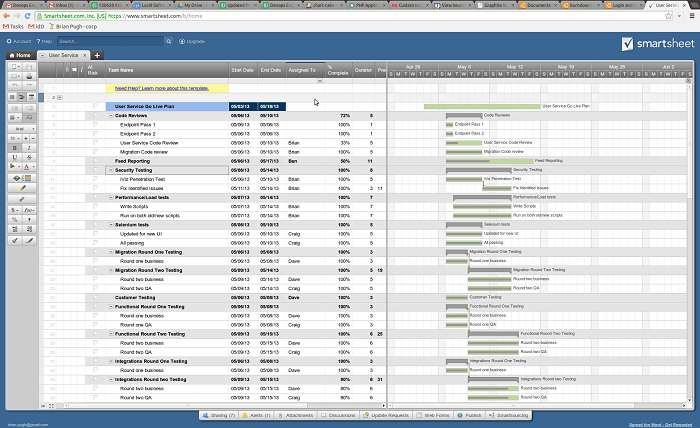700x428 pixels.
Task: Open the email send icon
Action: click(16, 76)
